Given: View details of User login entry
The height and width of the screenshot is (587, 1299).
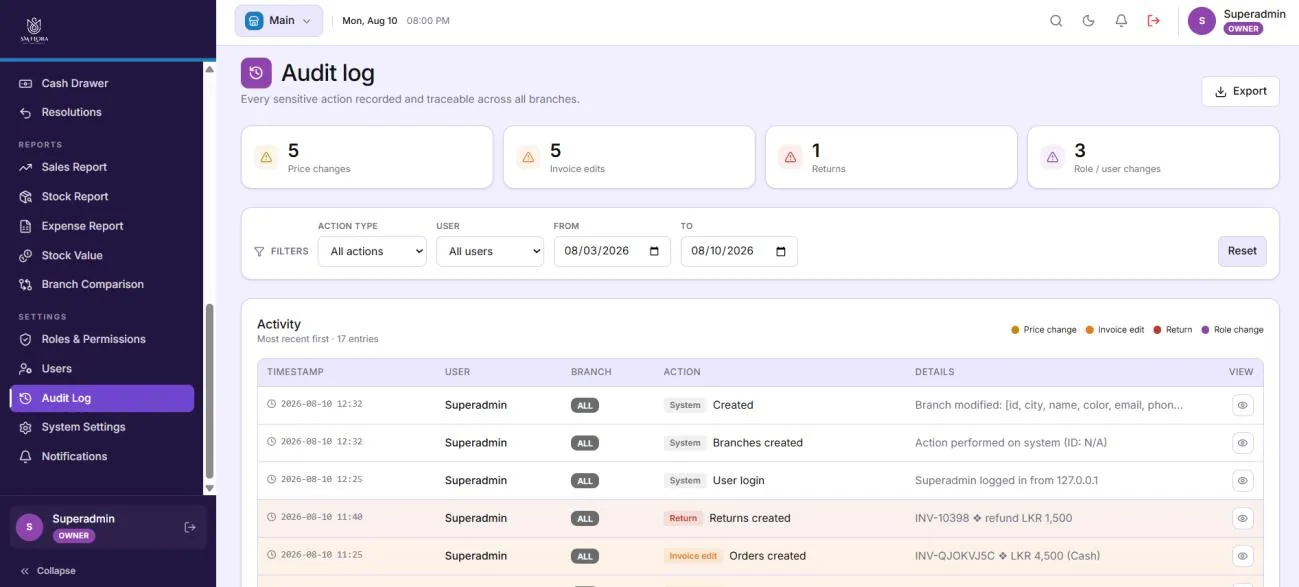Looking at the screenshot, I should 1242,481.
